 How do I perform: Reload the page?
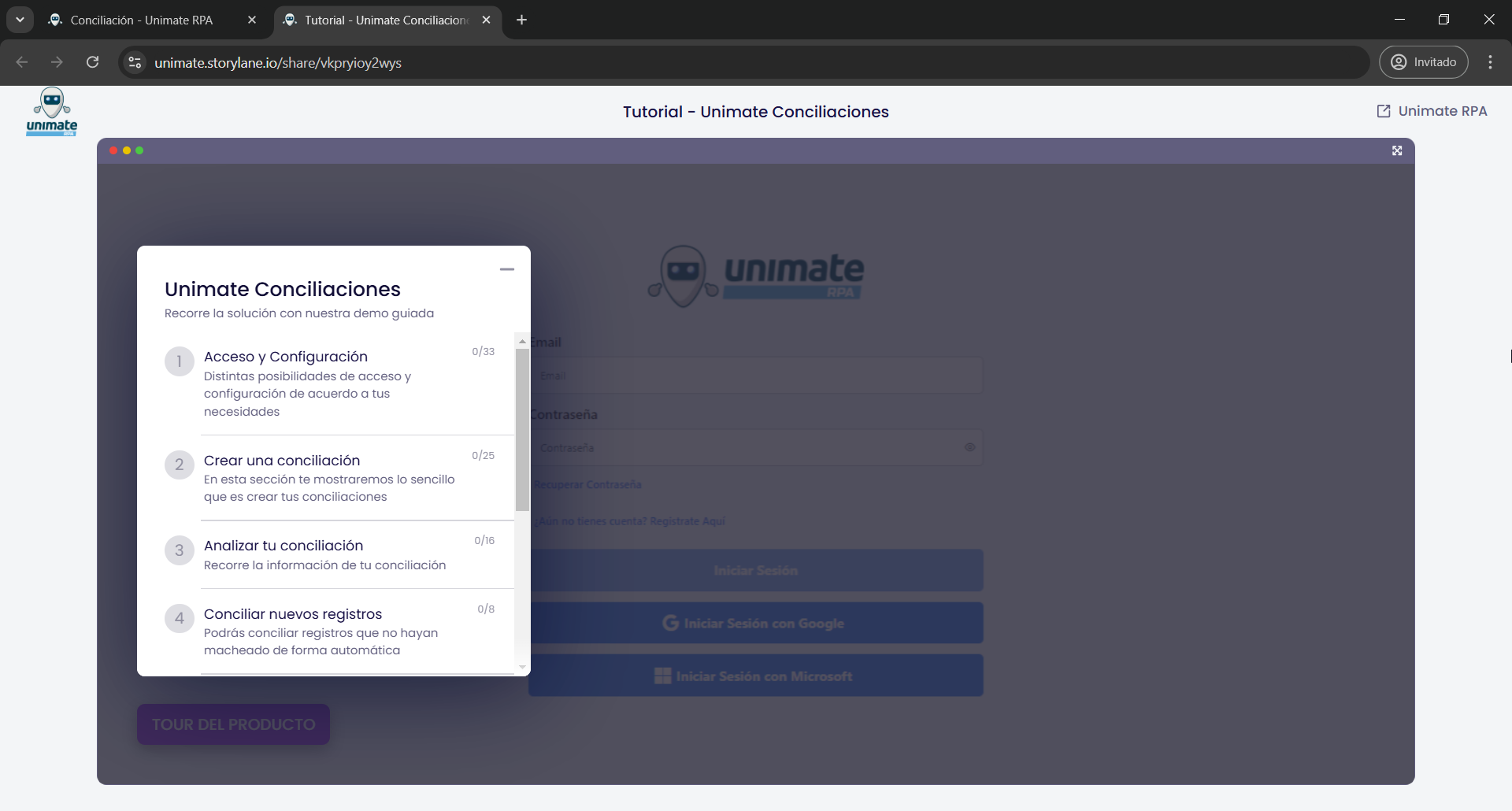pyautogui.click(x=92, y=62)
